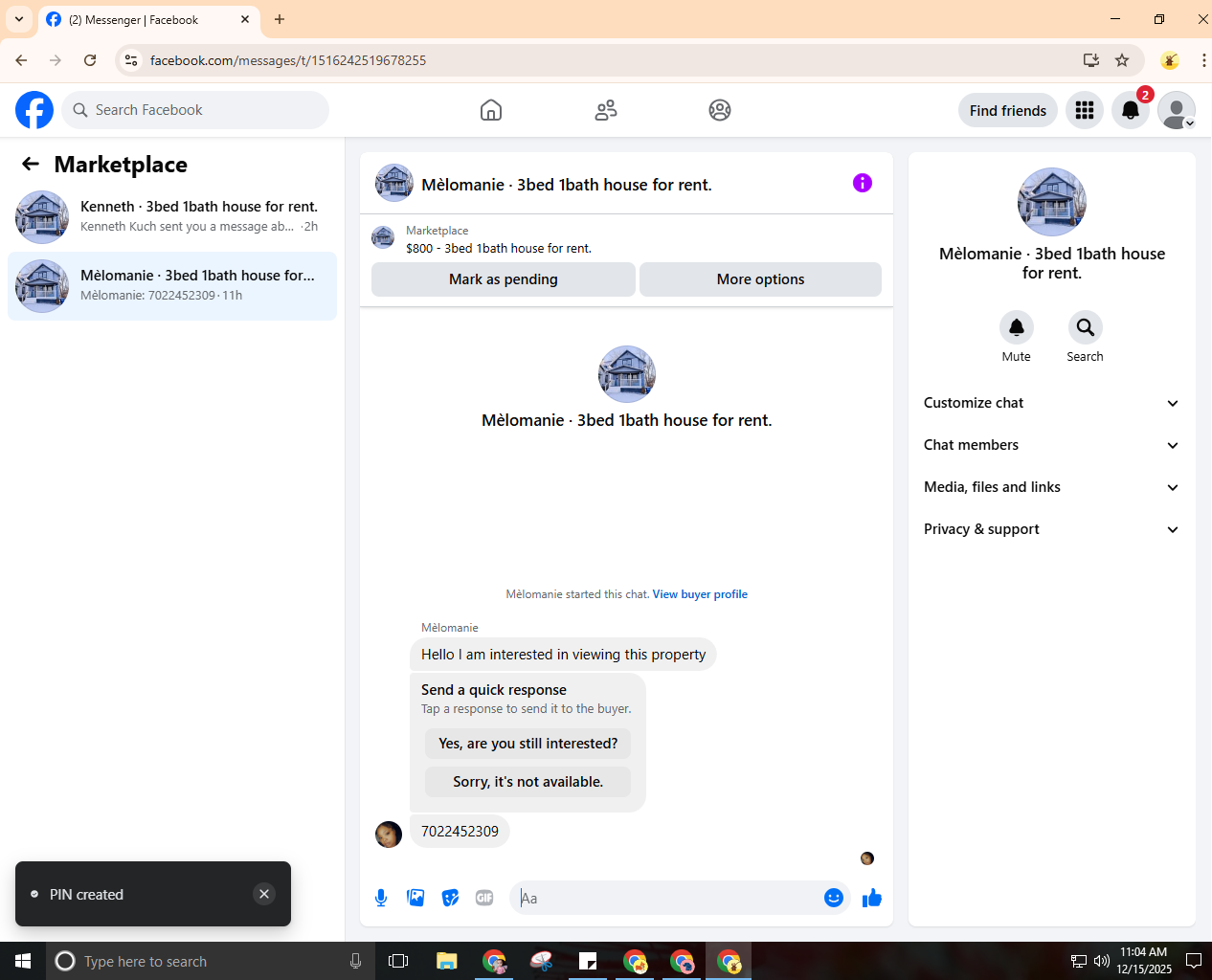Send 'Yes, are you still interested?' response

click(528, 744)
